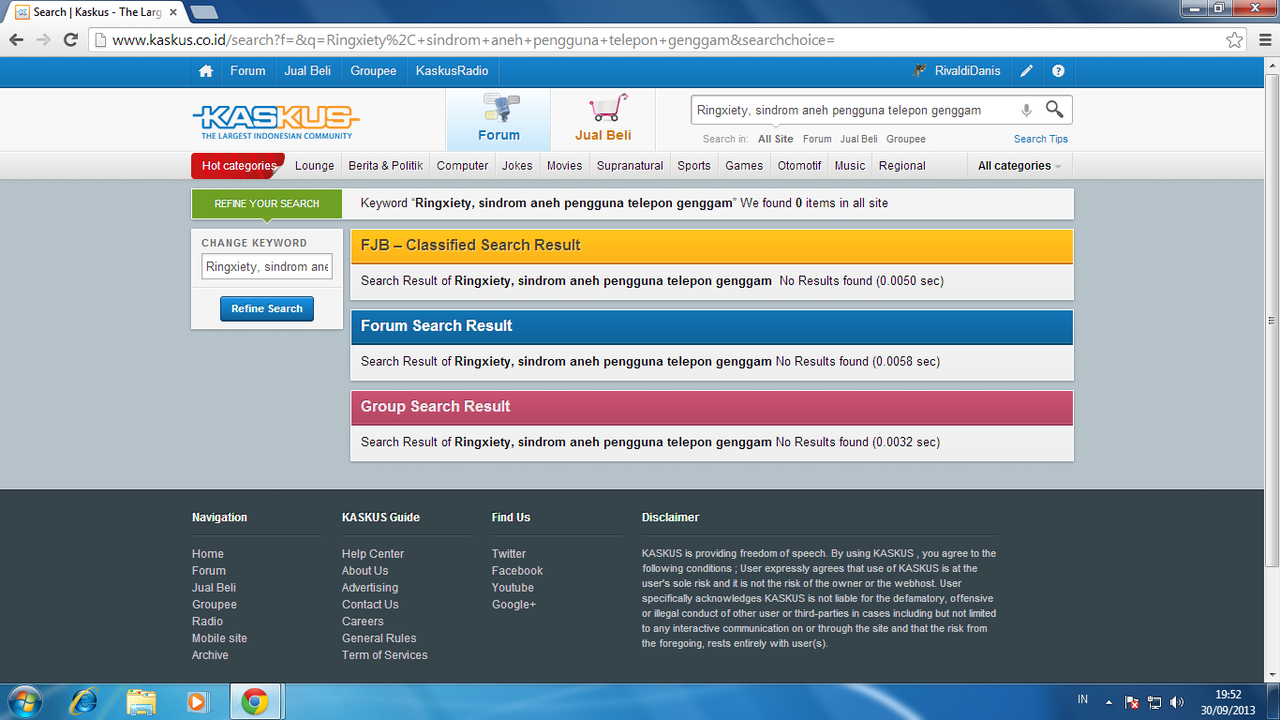This screenshot has height=720, width=1280.
Task: Open Term of Services footer link
Action: [x=384, y=655]
